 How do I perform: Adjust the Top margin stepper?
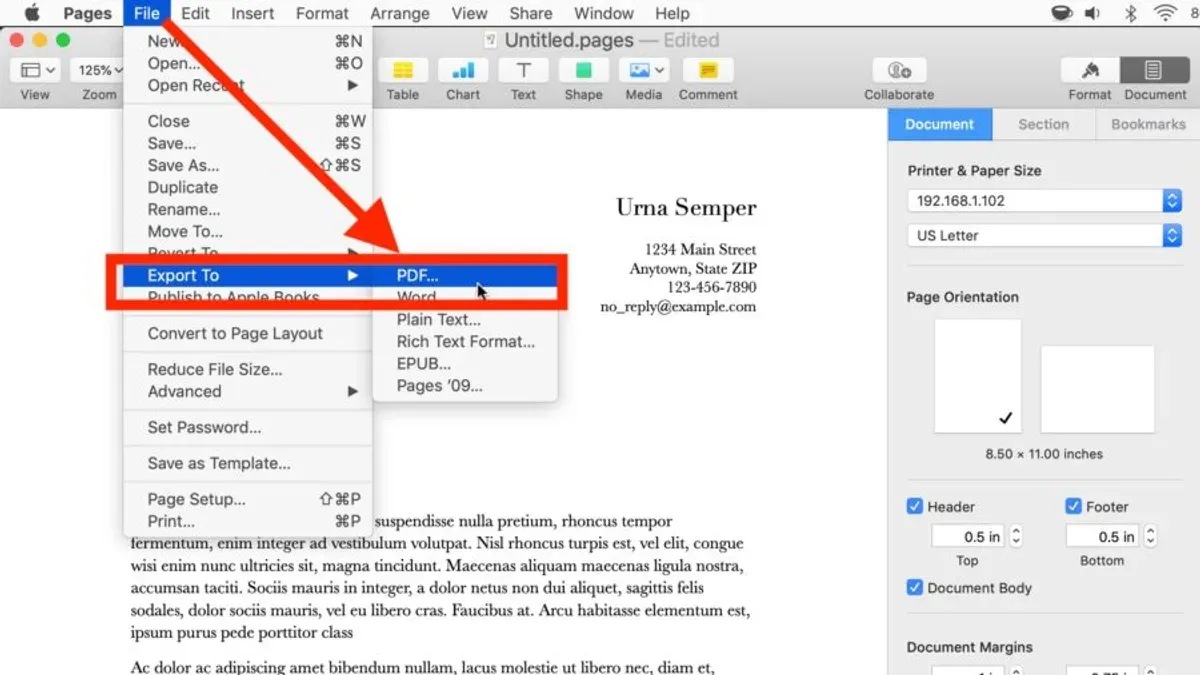click(1016, 536)
